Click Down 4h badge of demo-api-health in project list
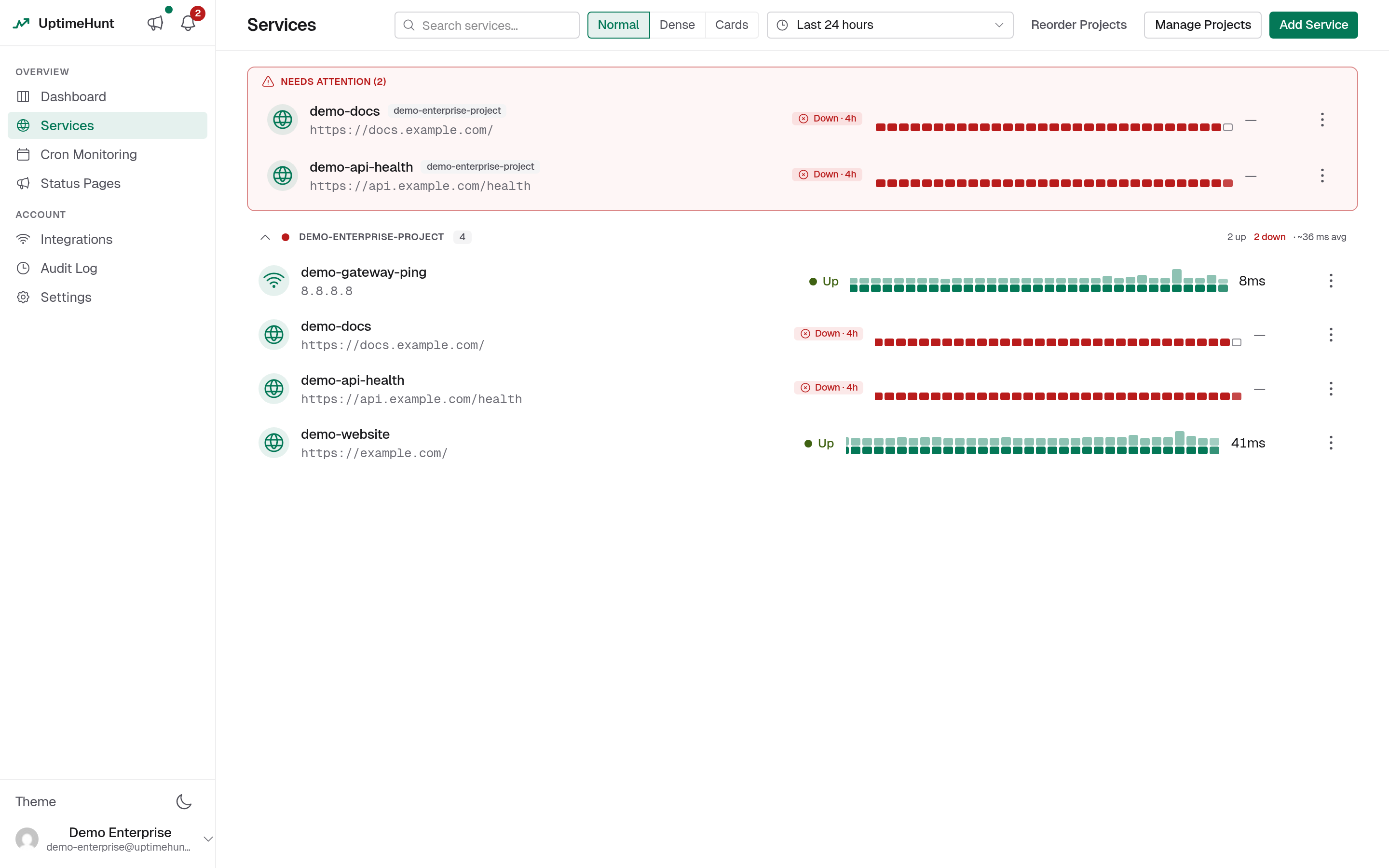The image size is (1389, 868). click(828, 388)
